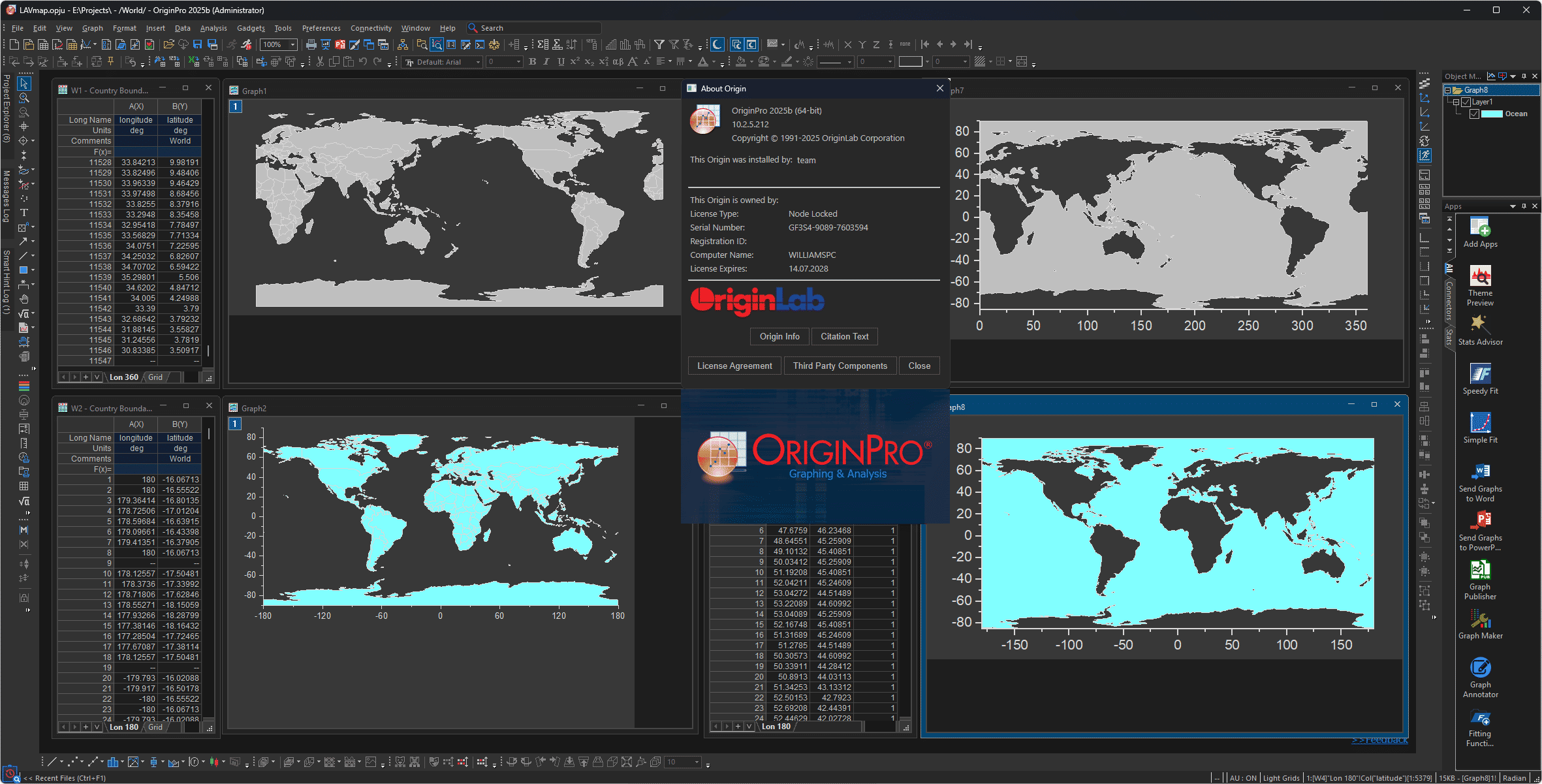Open the Analysis menu
Viewport: 1542px width, 784px height.
pyautogui.click(x=213, y=28)
